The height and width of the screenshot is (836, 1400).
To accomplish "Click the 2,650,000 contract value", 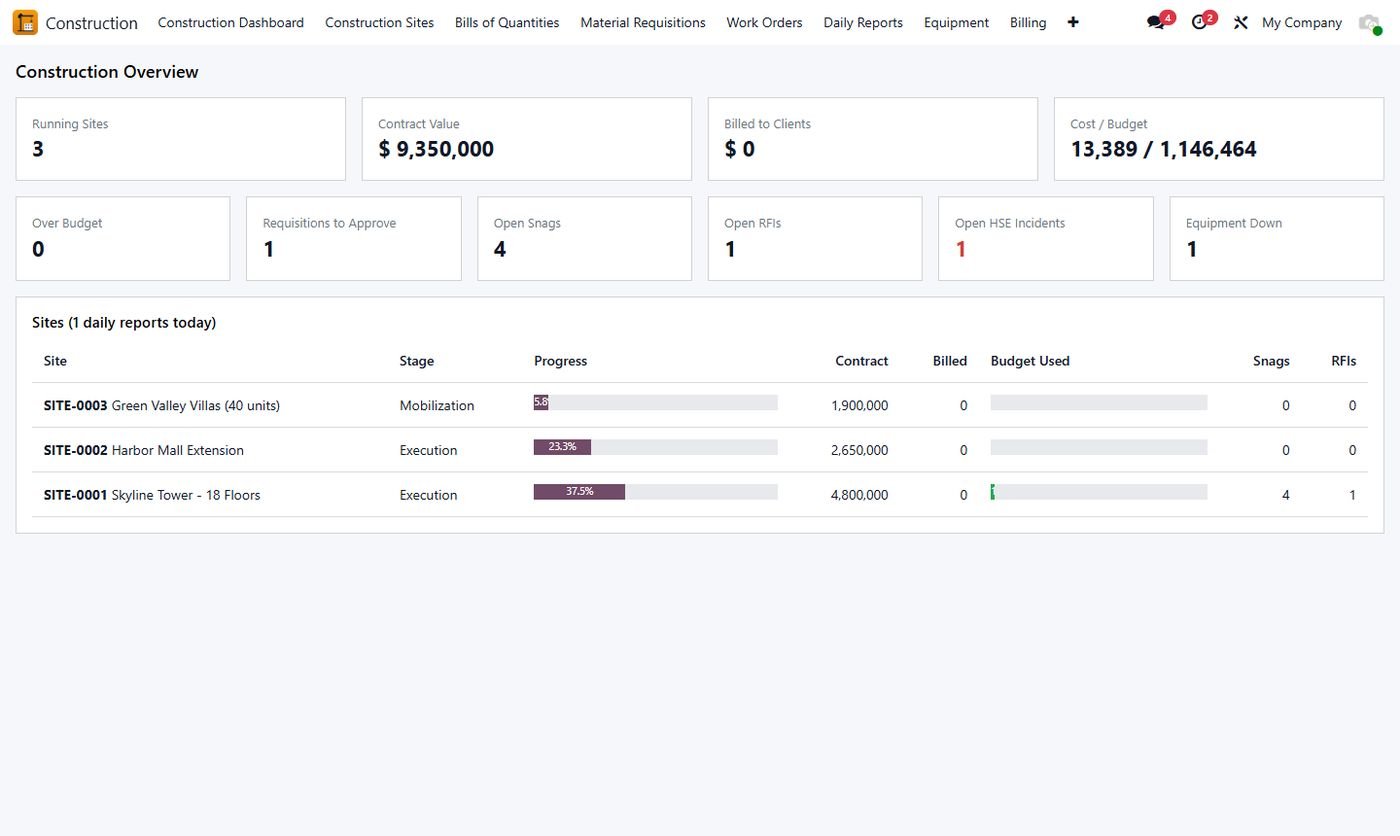I will (859, 450).
